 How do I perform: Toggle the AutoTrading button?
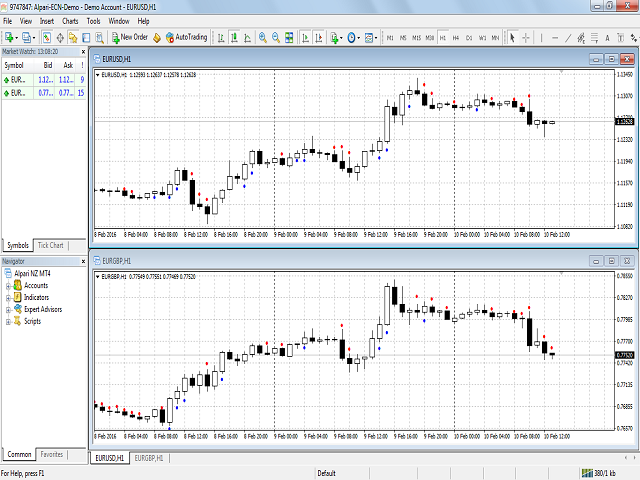point(187,38)
